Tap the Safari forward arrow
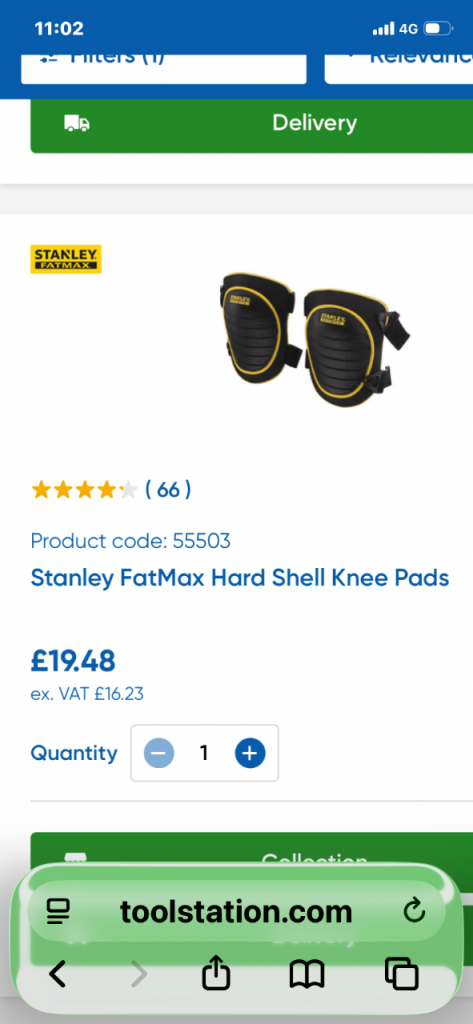The width and height of the screenshot is (473, 1024). tap(139, 974)
